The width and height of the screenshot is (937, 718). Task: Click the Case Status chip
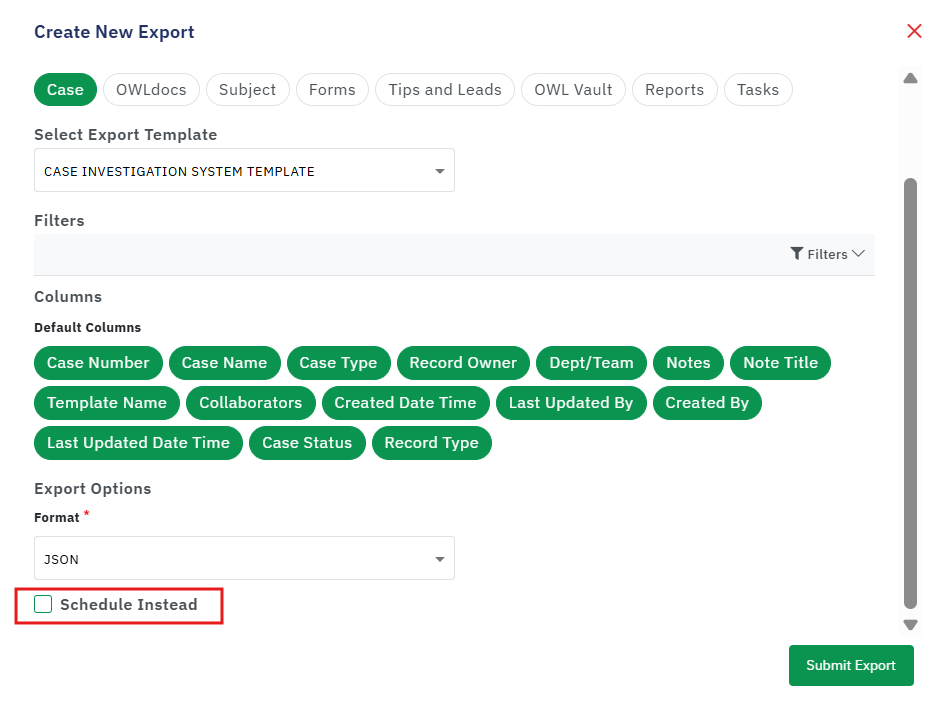tap(307, 443)
